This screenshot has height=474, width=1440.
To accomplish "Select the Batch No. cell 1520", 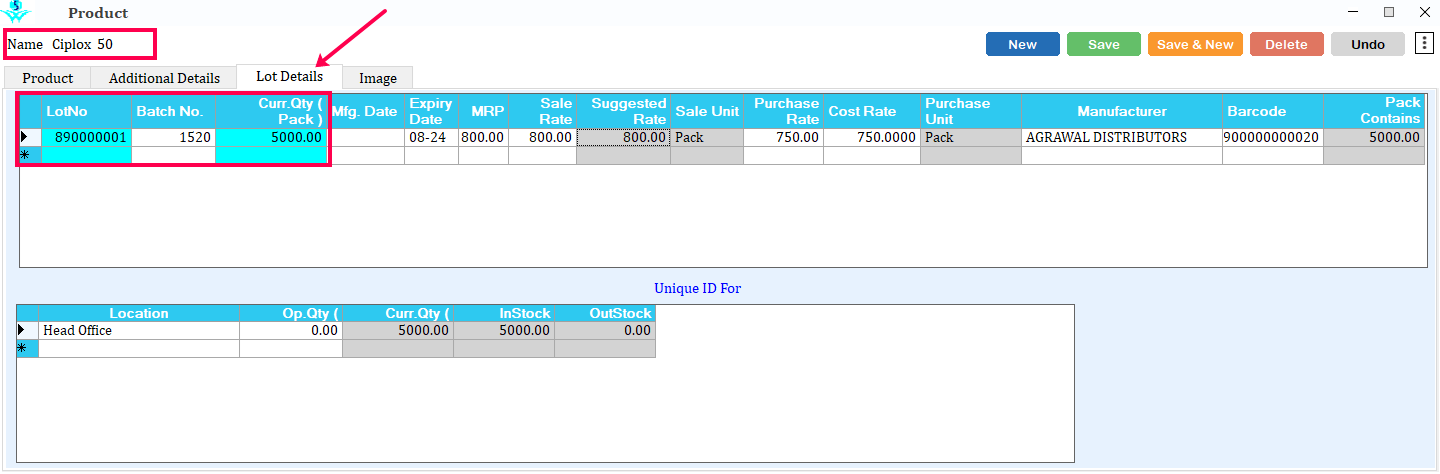I will coord(173,137).
